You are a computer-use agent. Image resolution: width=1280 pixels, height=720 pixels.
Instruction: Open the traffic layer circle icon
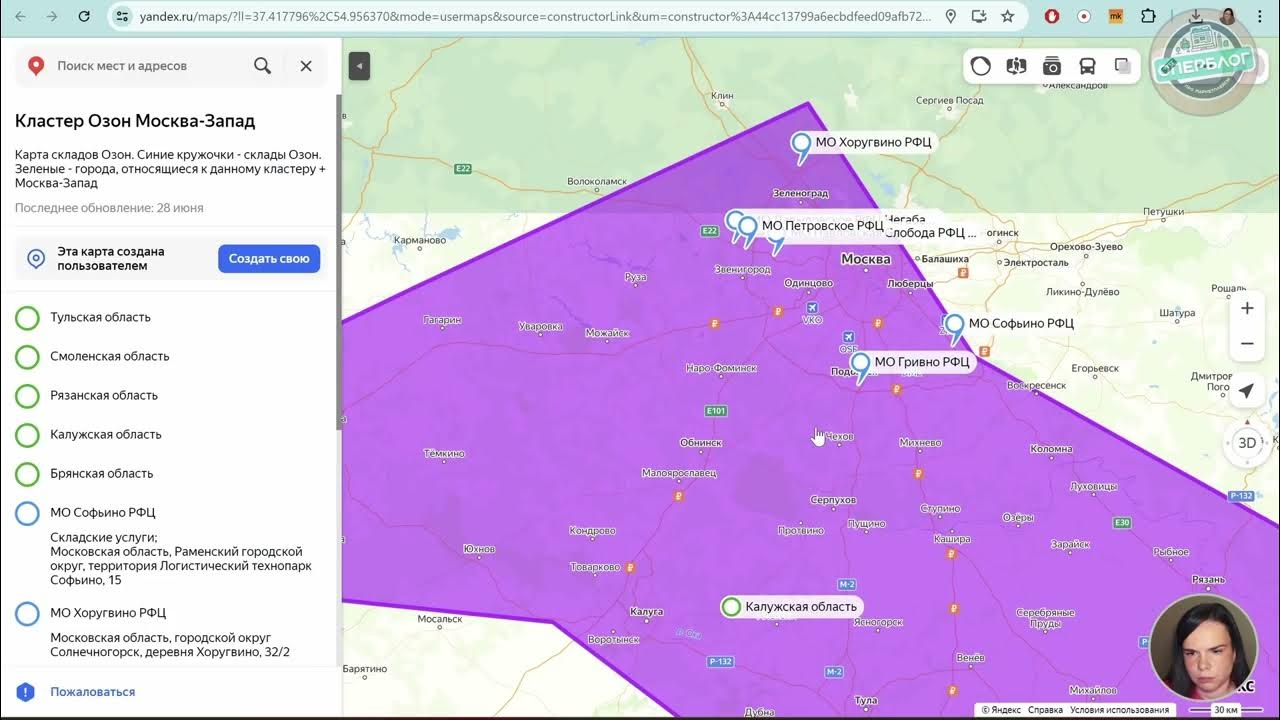(981, 66)
